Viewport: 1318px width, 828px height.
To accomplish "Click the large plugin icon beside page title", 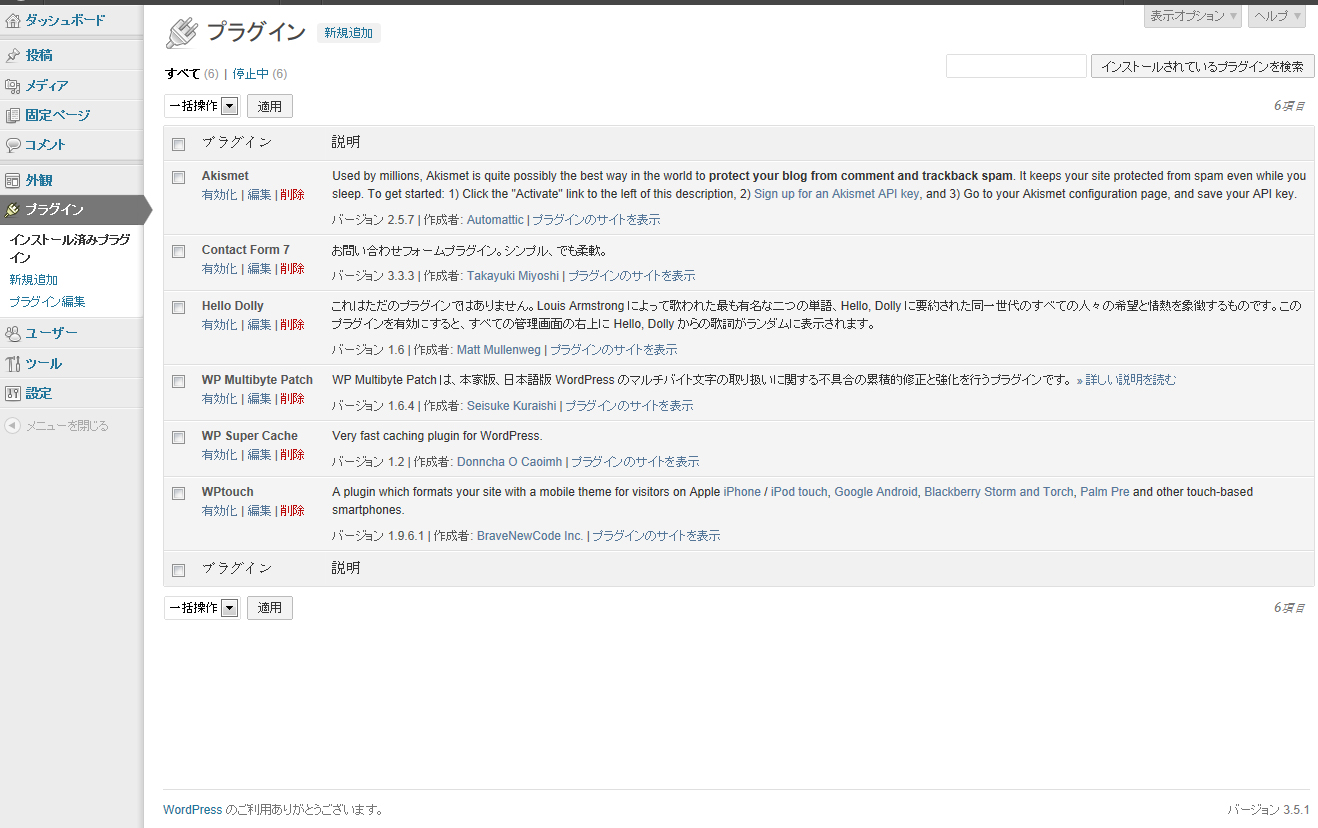I will point(182,33).
